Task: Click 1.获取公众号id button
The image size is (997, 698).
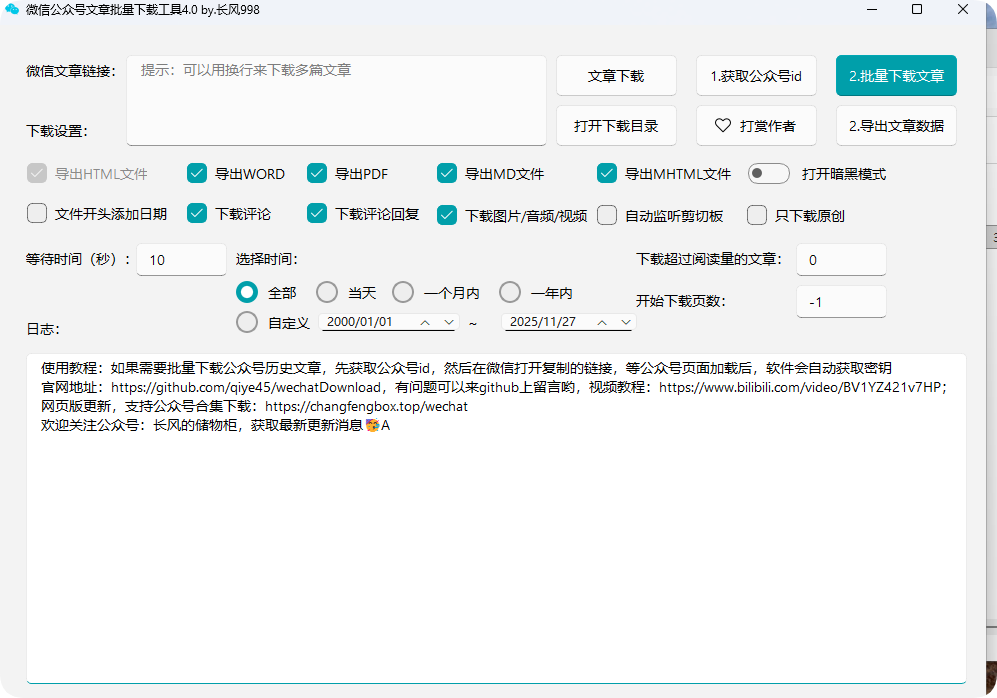Action: [x=756, y=76]
